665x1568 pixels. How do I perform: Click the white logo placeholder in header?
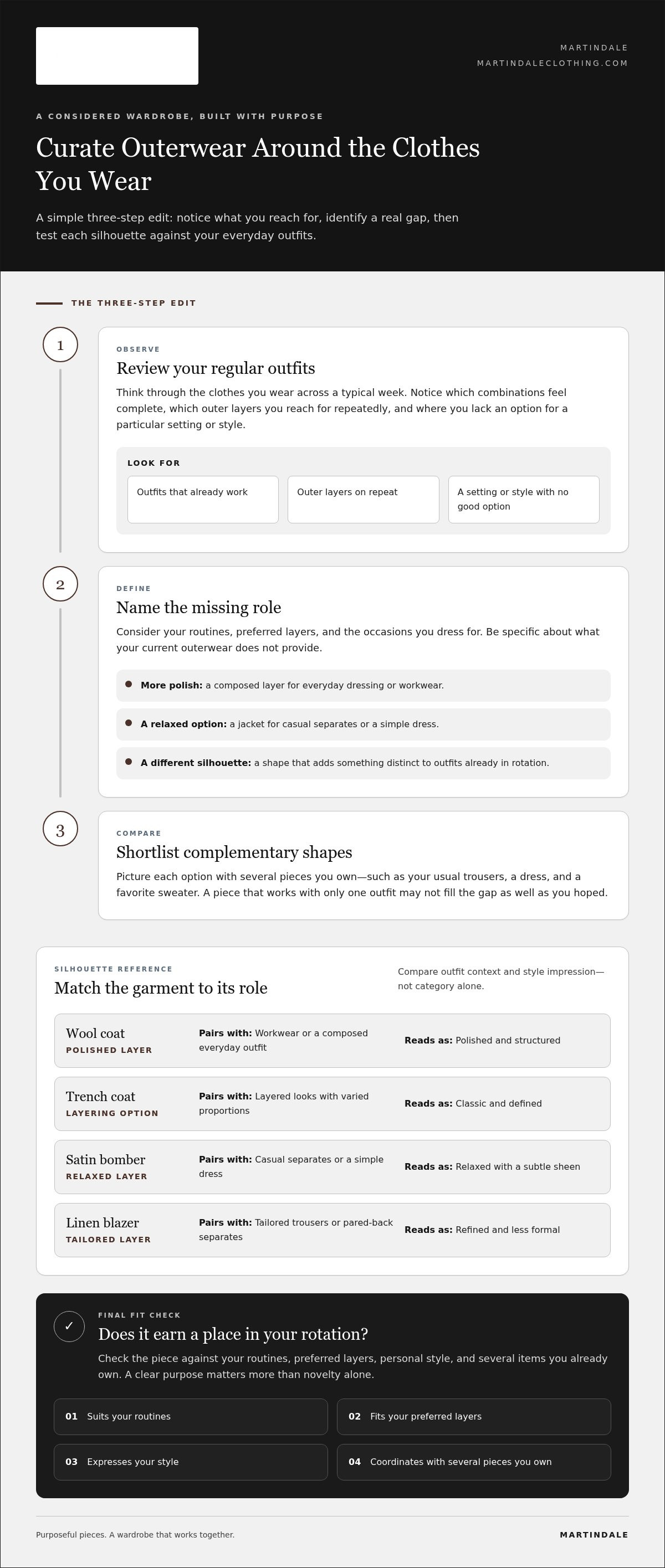tap(117, 56)
